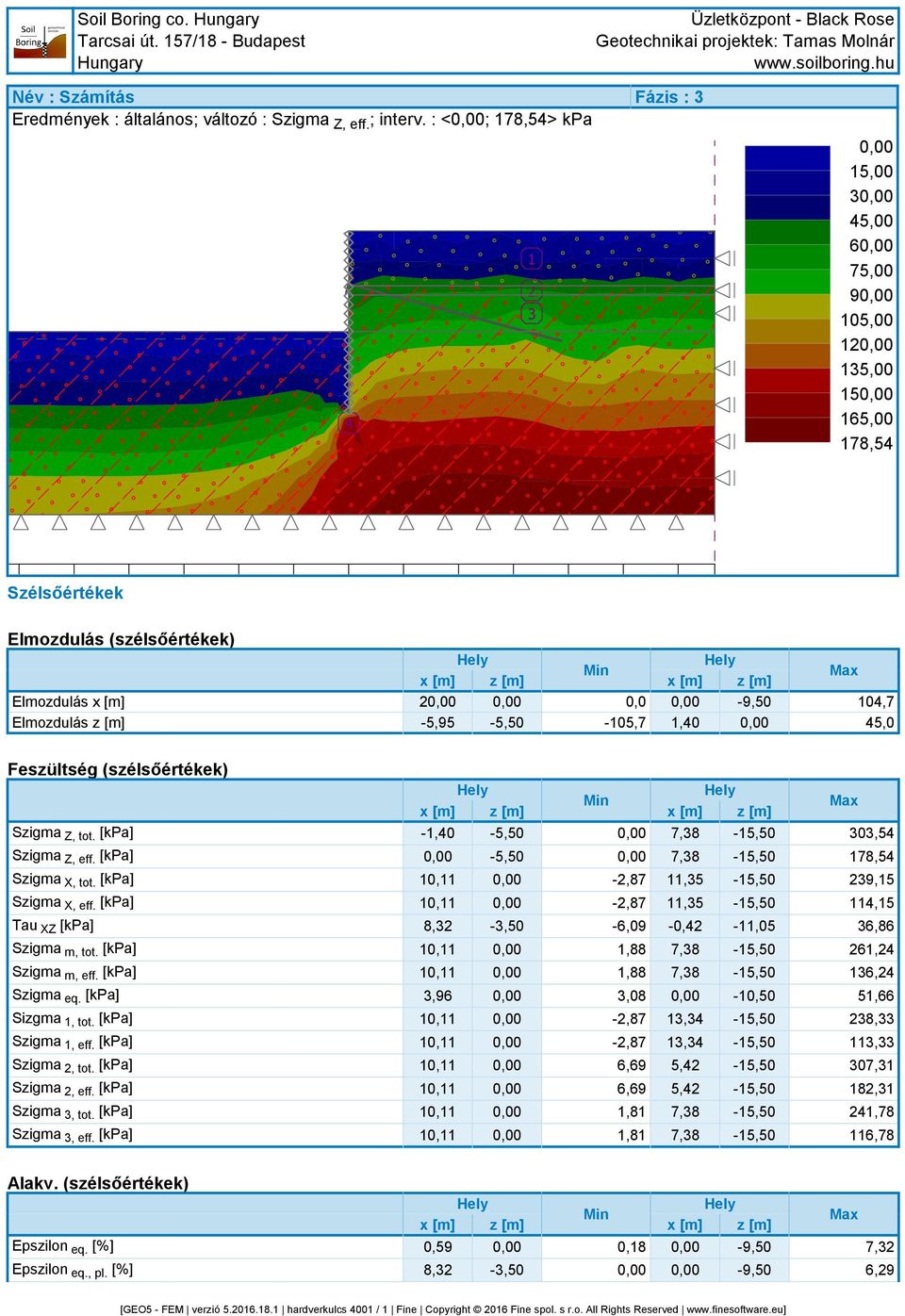905x1316 pixels.
Task: Click 'Geotechnikai projektek: Tamas Molnár' text
Action: click(x=745, y=41)
